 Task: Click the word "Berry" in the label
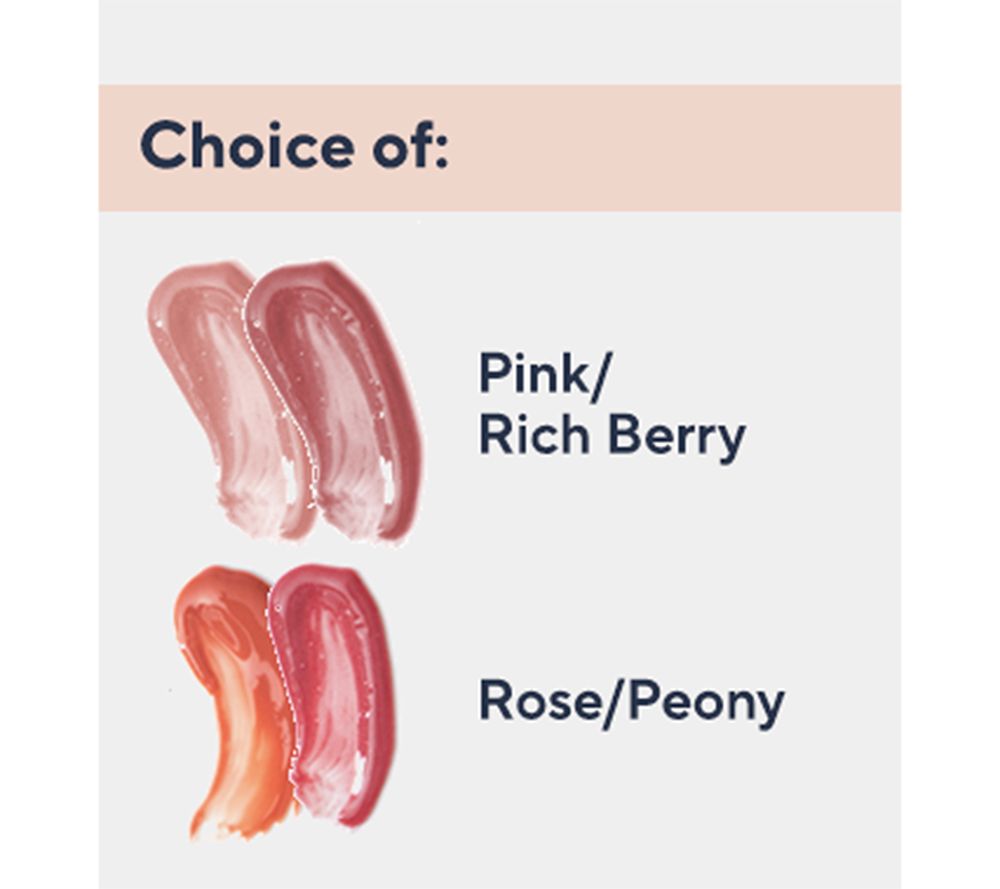678,437
